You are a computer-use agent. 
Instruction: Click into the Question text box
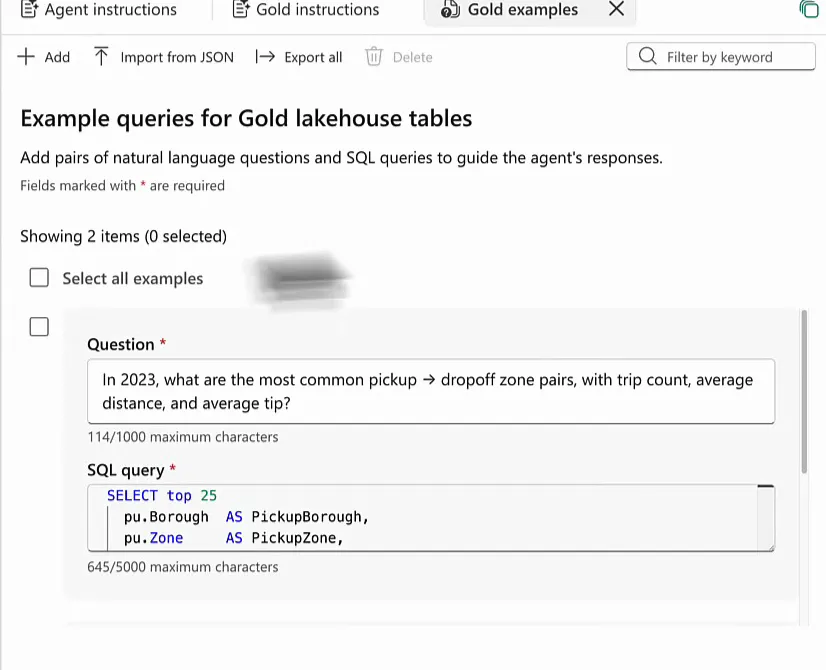431,391
